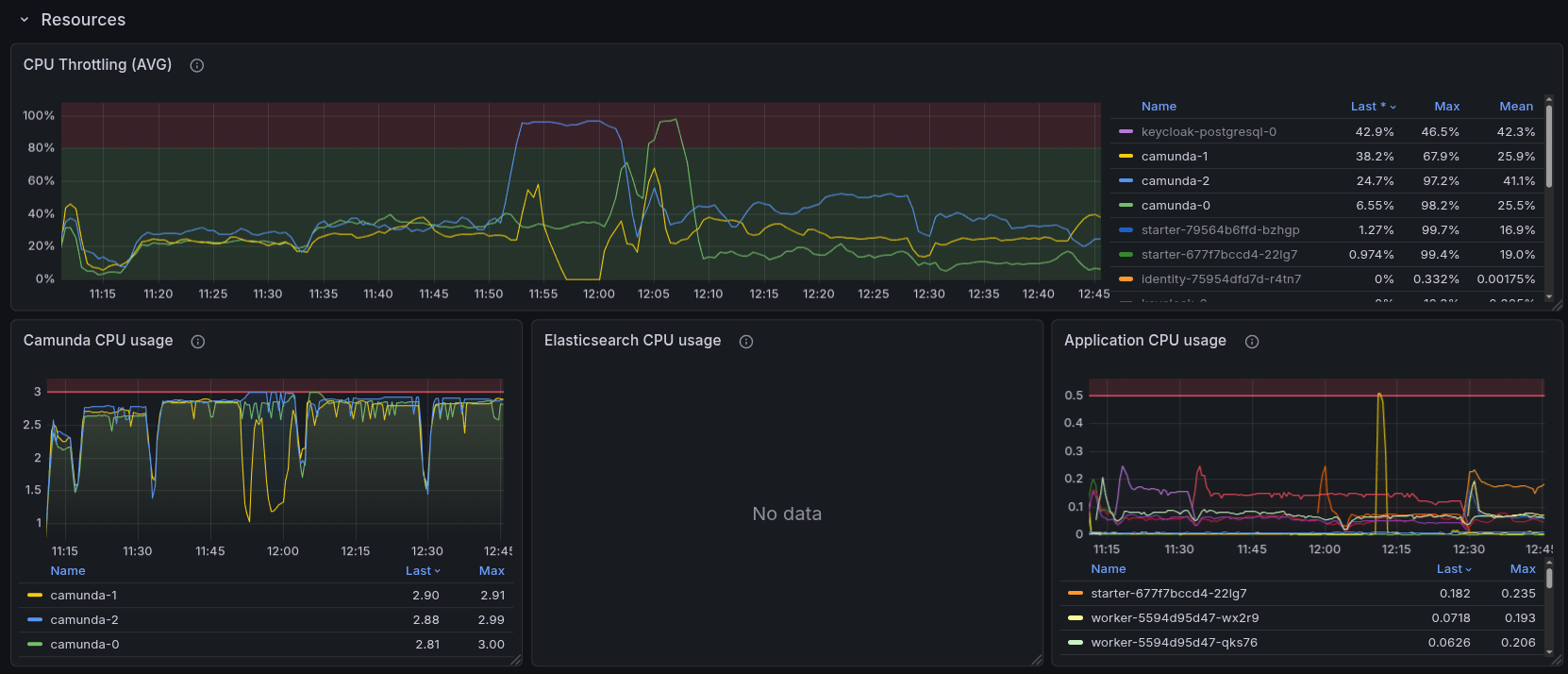Viewport: 1568px width, 674px height.
Task: Toggle worker-5594d95d47-wx2r9 series in Application legend
Action: [x=1174, y=618]
